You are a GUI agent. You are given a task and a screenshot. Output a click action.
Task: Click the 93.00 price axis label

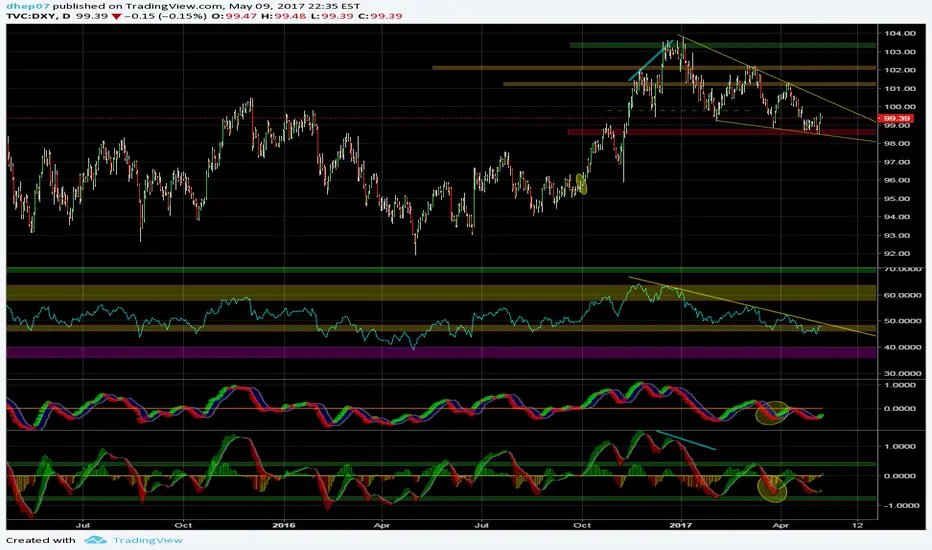(x=897, y=235)
